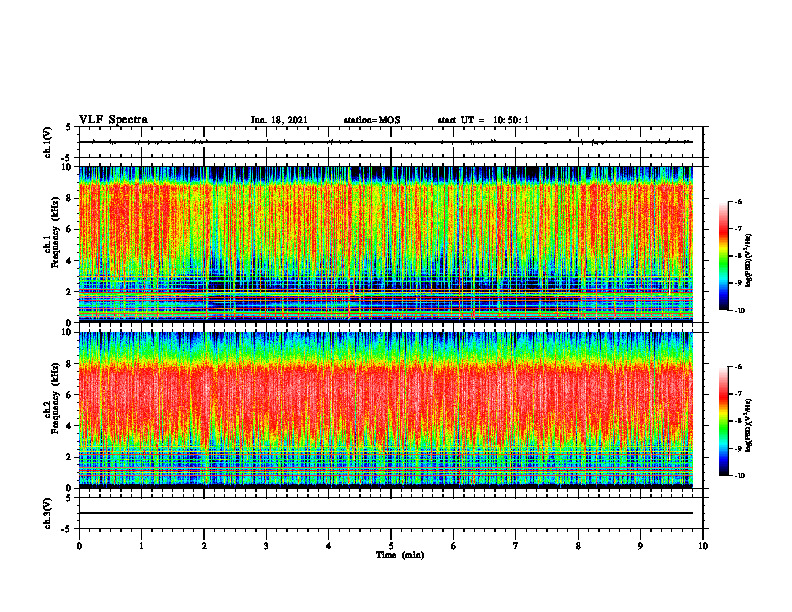The image size is (792, 612).
Task: Click the time axis tick label "10"
Action: (703, 546)
